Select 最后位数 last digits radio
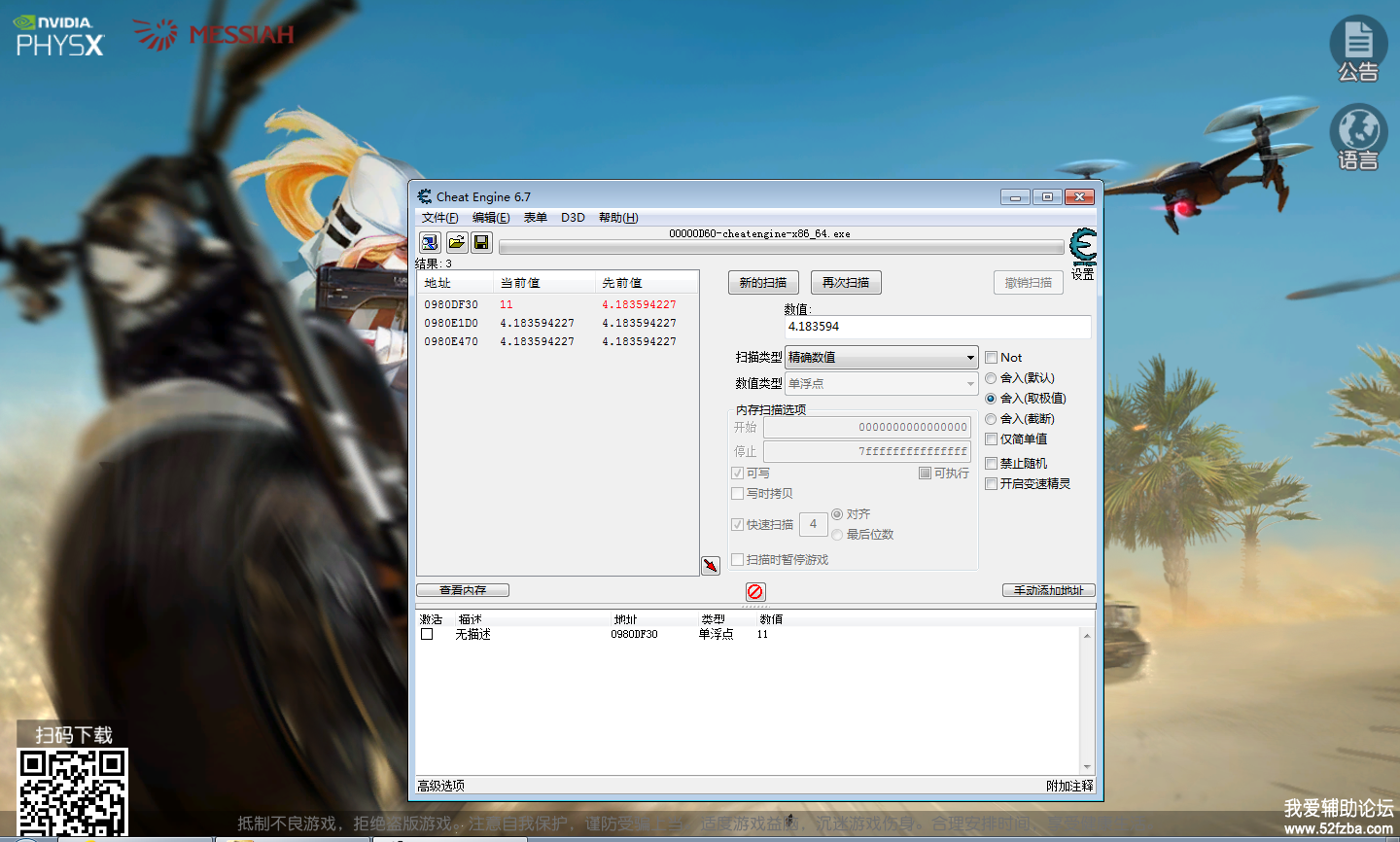Screen dimensions: 1400x842 (x=837, y=535)
